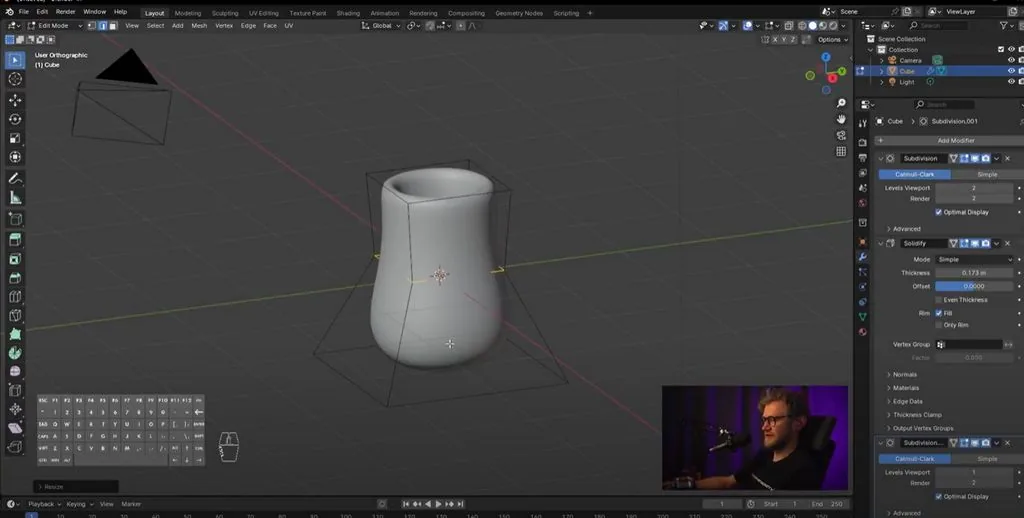This screenshot has width=1024, height=518.
Task: Remove the Solidify modifier with X
Action: coord(1007,243)
